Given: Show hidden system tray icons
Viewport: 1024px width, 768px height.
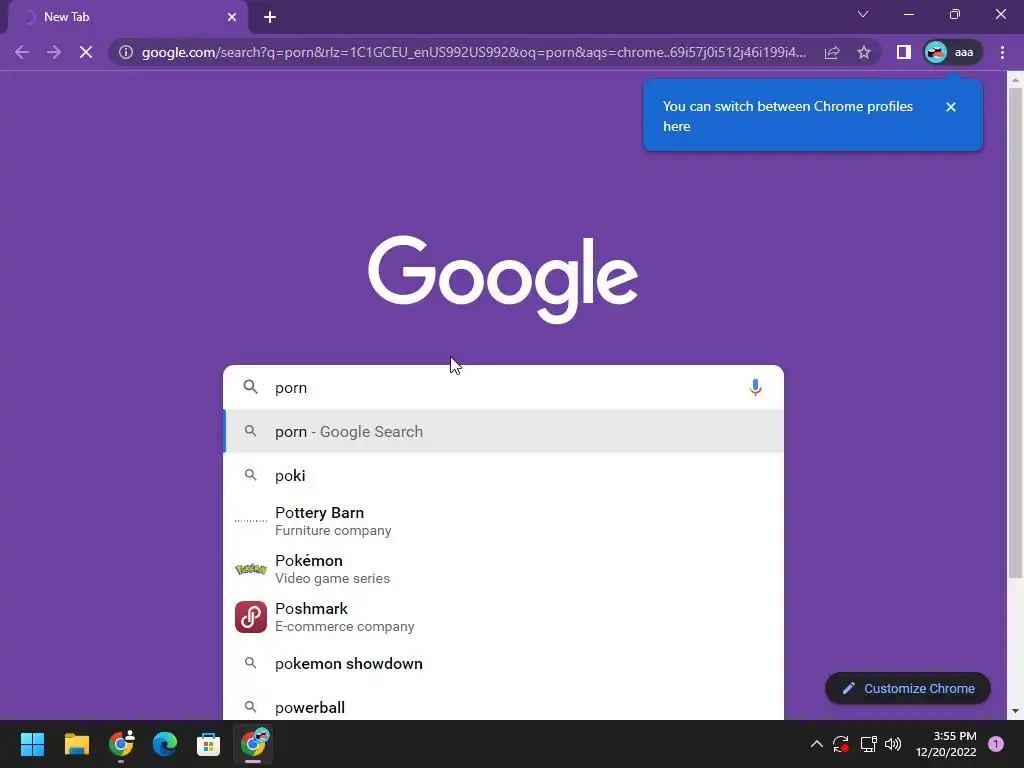Looking at the screenshot, I should [816, 744].
